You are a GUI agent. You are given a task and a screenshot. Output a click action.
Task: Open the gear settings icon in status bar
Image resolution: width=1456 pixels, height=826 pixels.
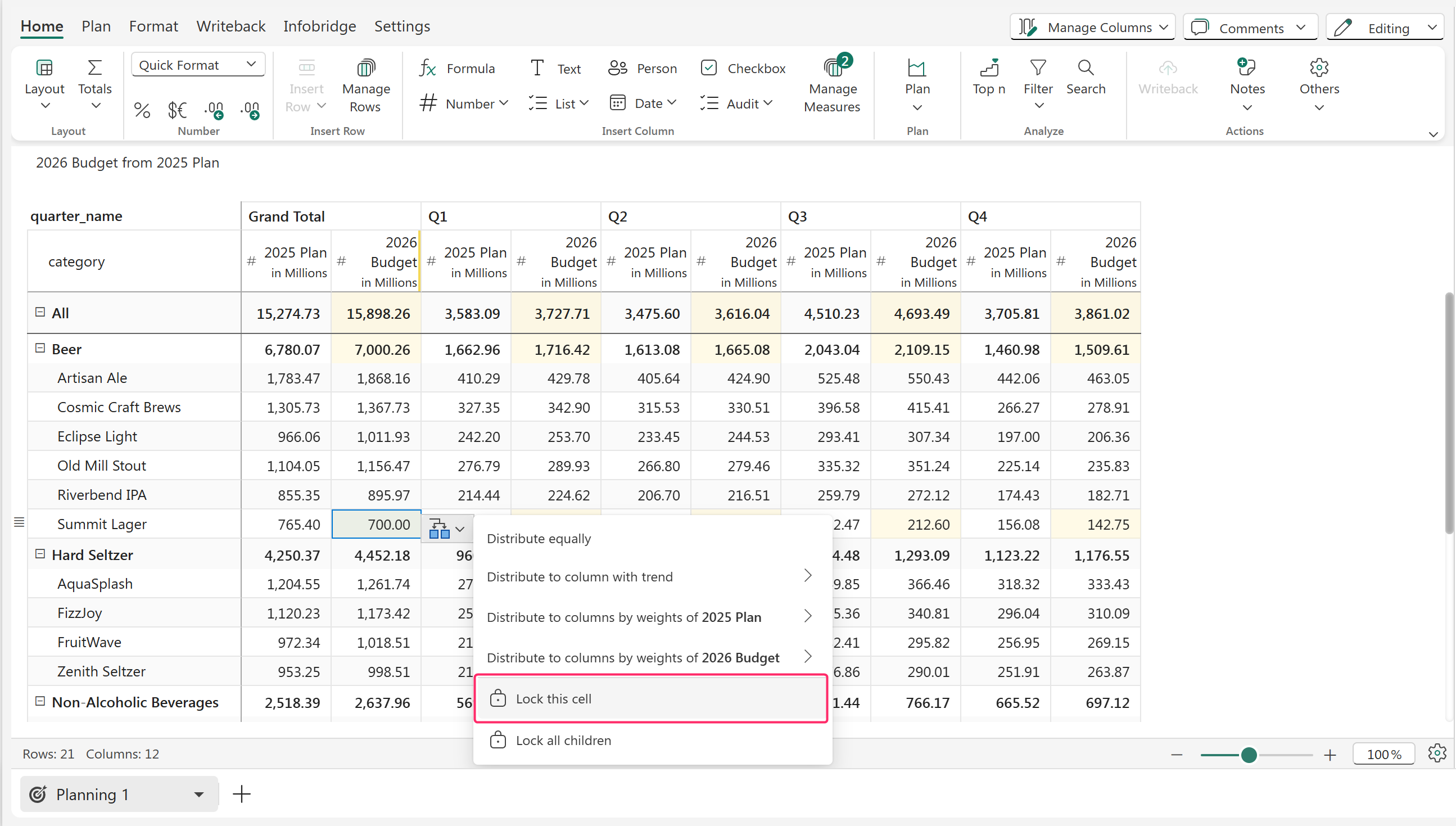[1436, 753]
